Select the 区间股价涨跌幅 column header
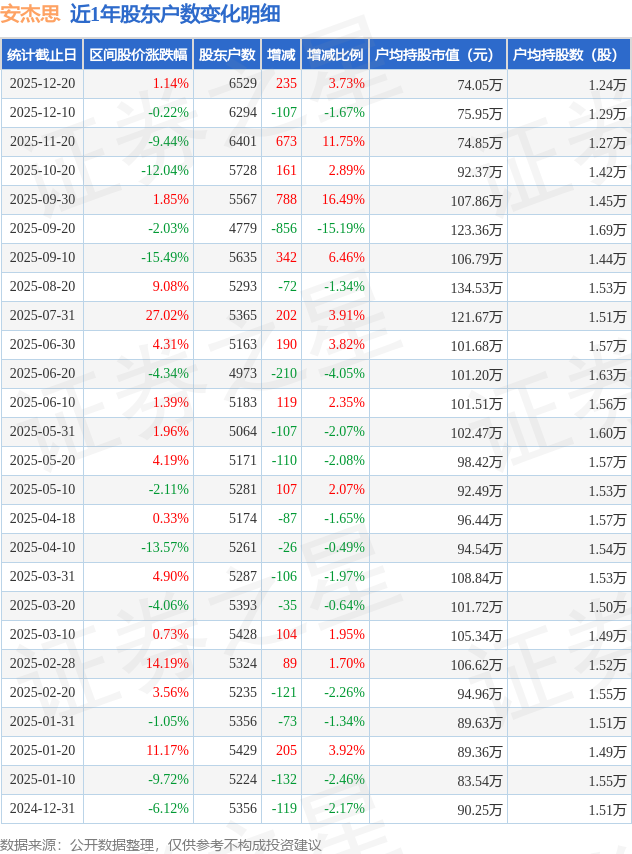The image size is (632, 854). coord(138,55)
